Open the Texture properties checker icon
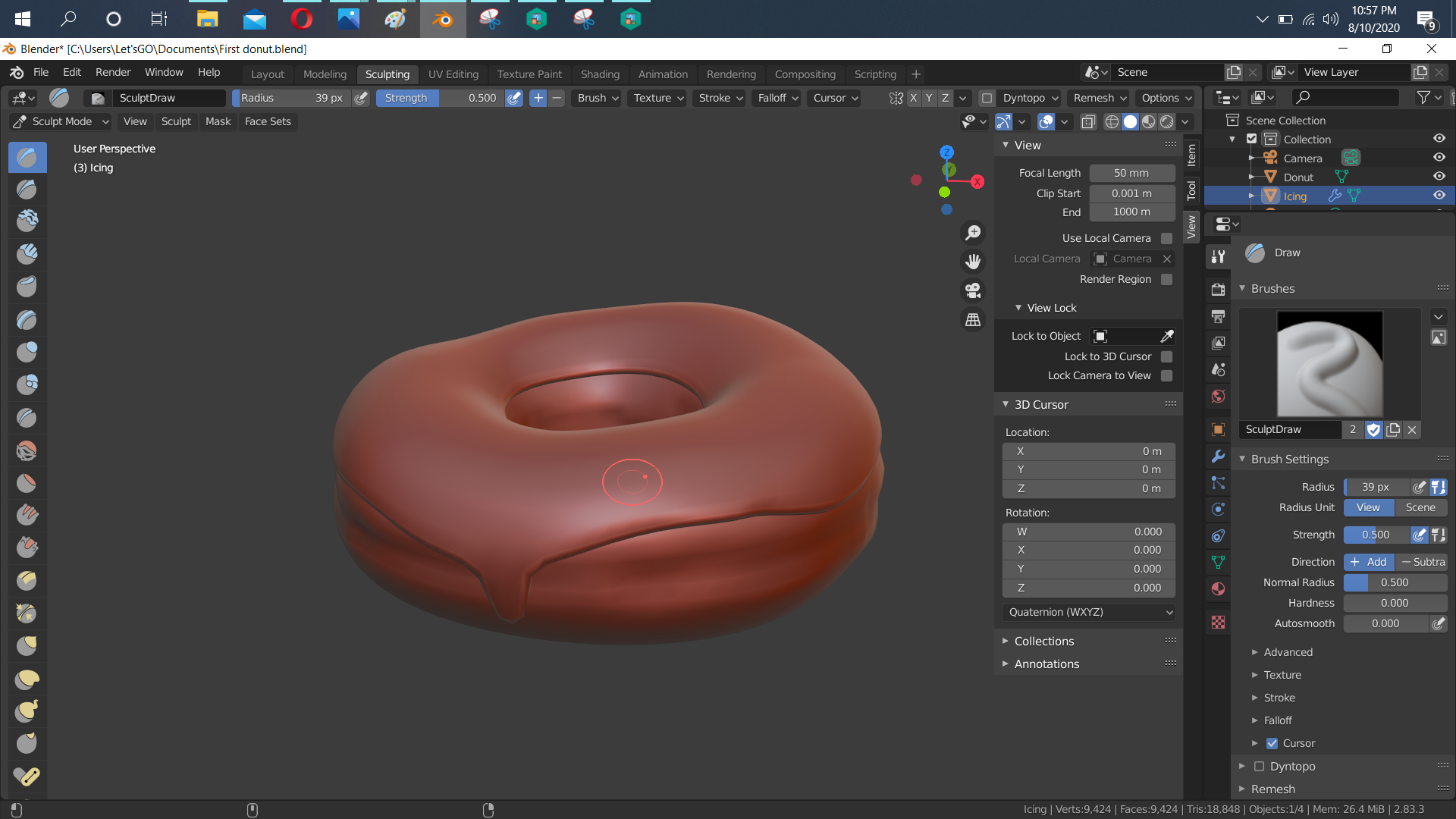 click(1219, 623)
